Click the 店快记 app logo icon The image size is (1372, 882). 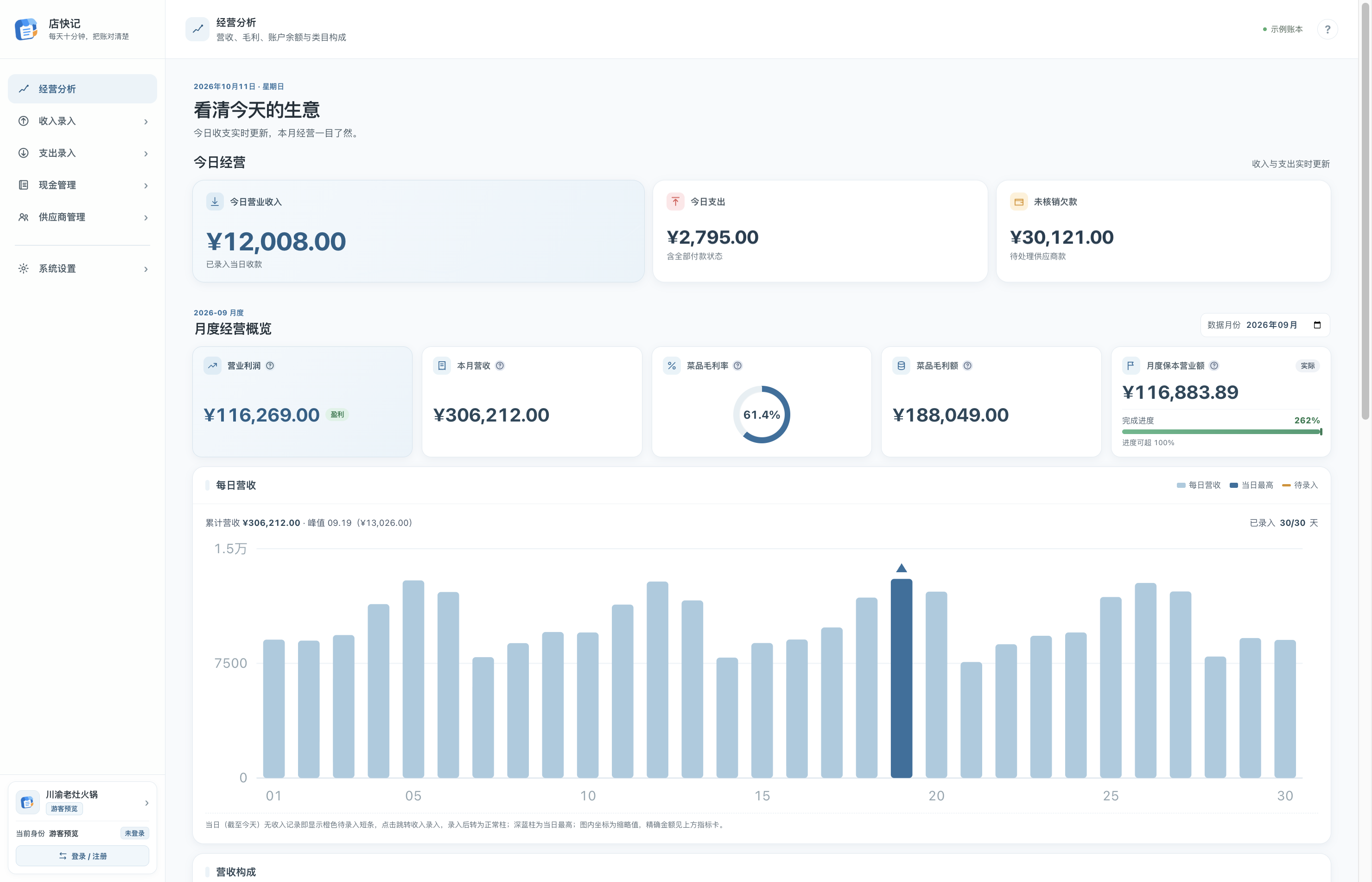point(26,29)
